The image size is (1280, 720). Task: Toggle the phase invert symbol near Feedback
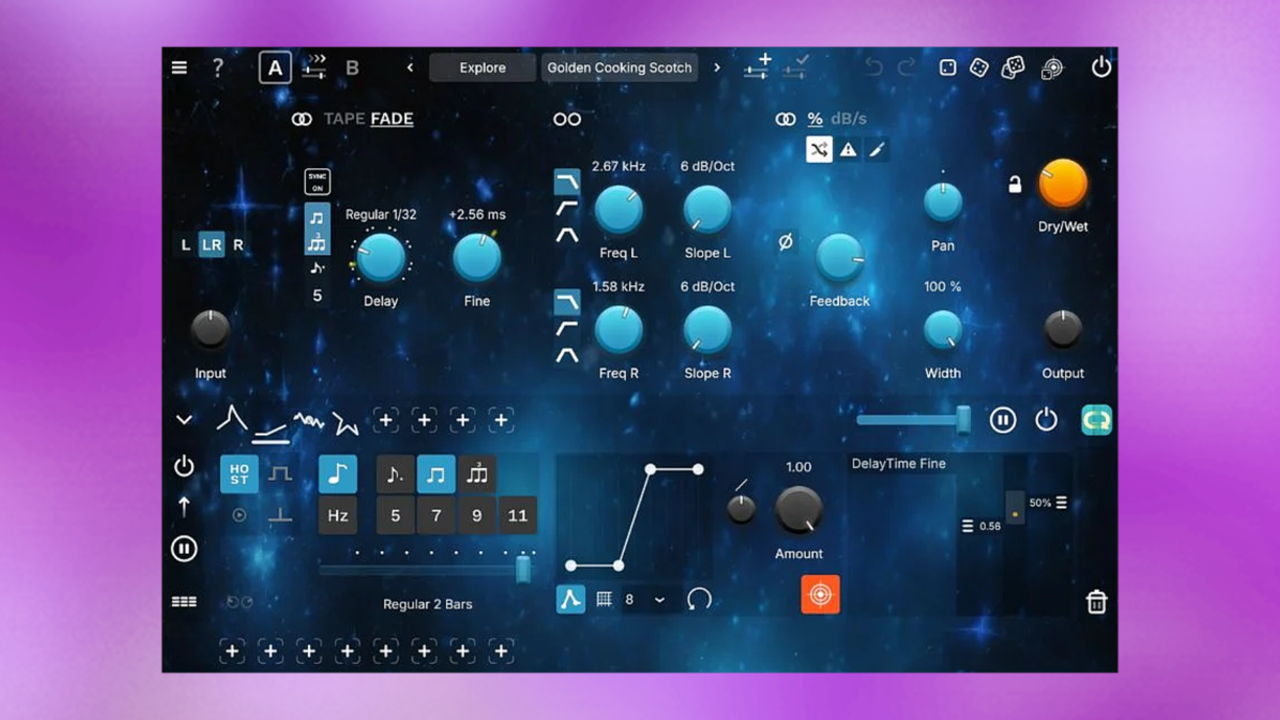[785, 243]
